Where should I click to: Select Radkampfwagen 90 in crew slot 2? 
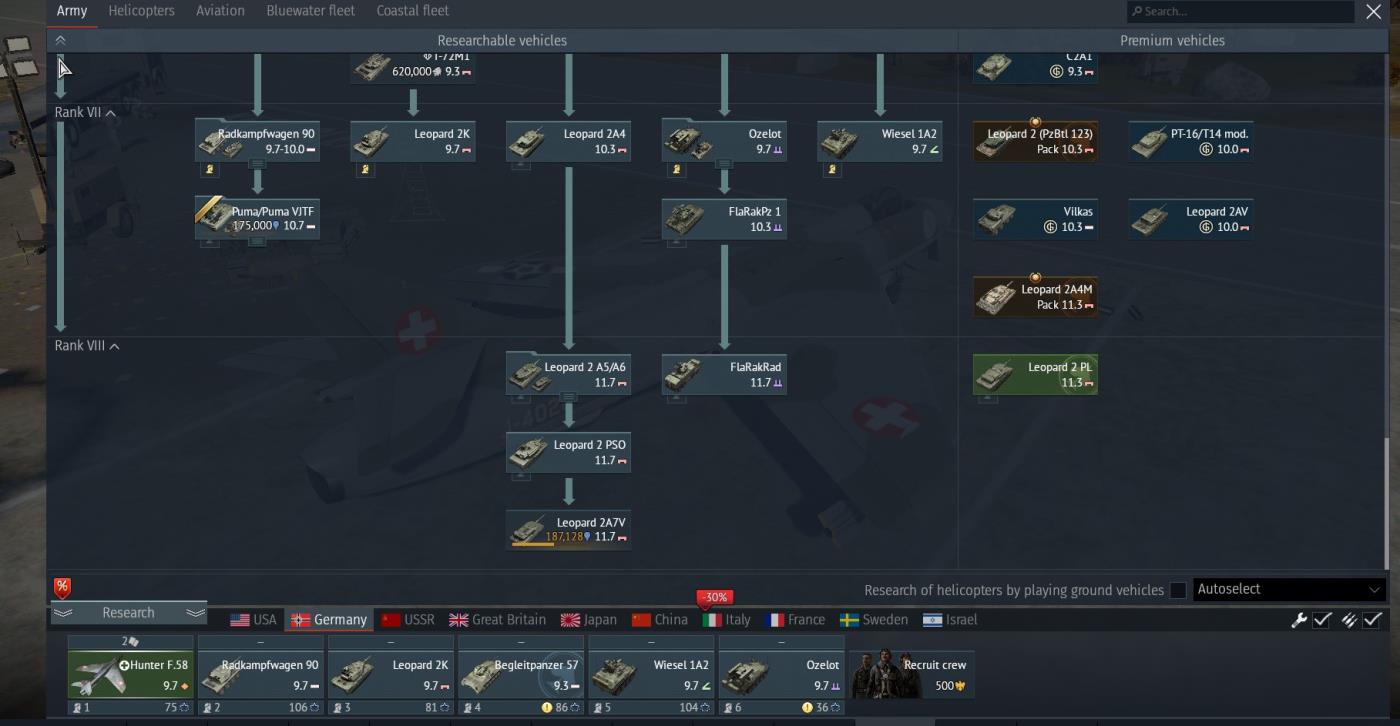(x=260, y=675)
